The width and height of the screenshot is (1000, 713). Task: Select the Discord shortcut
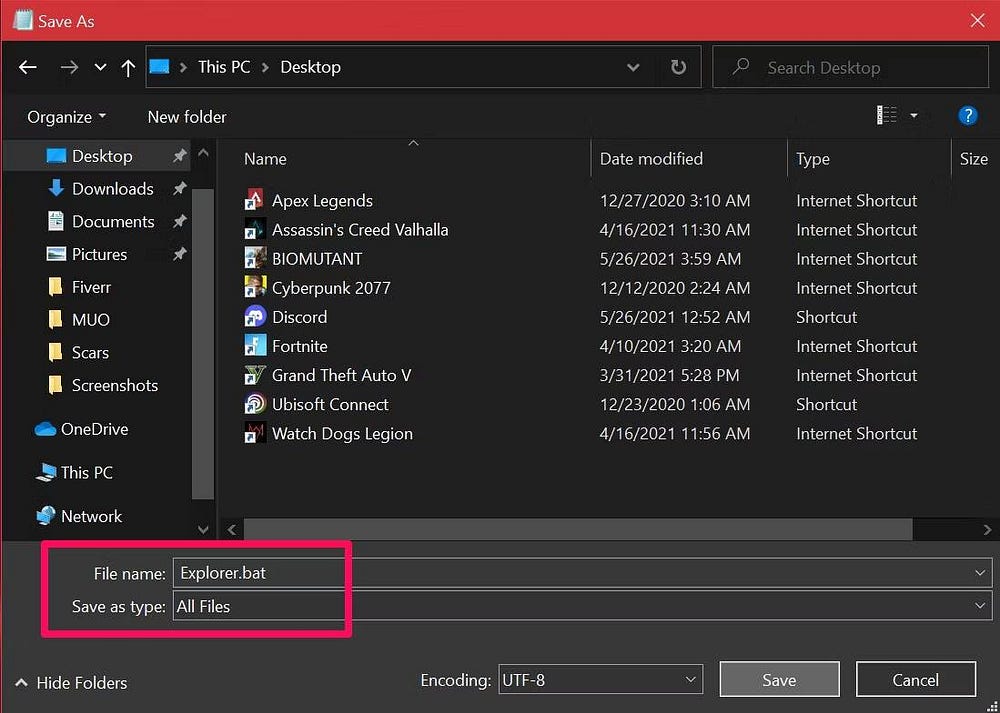[300, 317]
